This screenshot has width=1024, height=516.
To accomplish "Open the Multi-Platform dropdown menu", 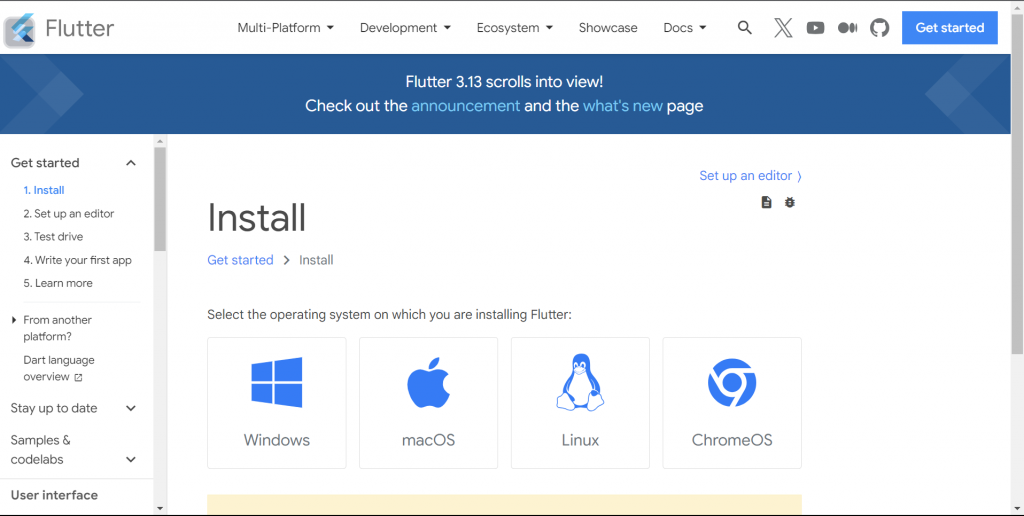I will [285, 27].
